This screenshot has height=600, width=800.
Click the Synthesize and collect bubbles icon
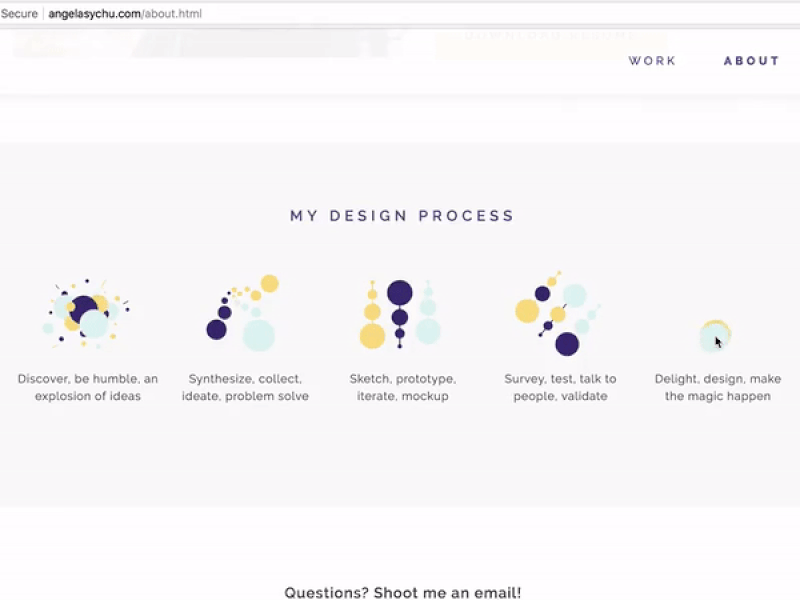pos(244,313)
